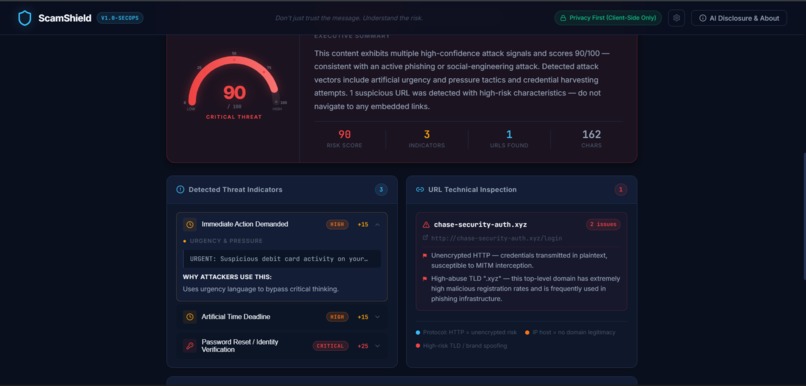
Task: Click the ScamShield shield logo icon
Action: click(25, 18)
